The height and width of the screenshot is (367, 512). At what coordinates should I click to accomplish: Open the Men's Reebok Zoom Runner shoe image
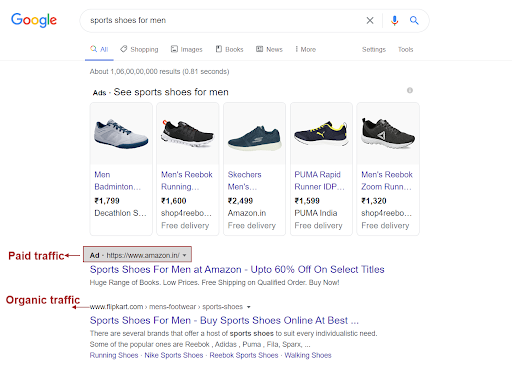click(x=388, y=134)
